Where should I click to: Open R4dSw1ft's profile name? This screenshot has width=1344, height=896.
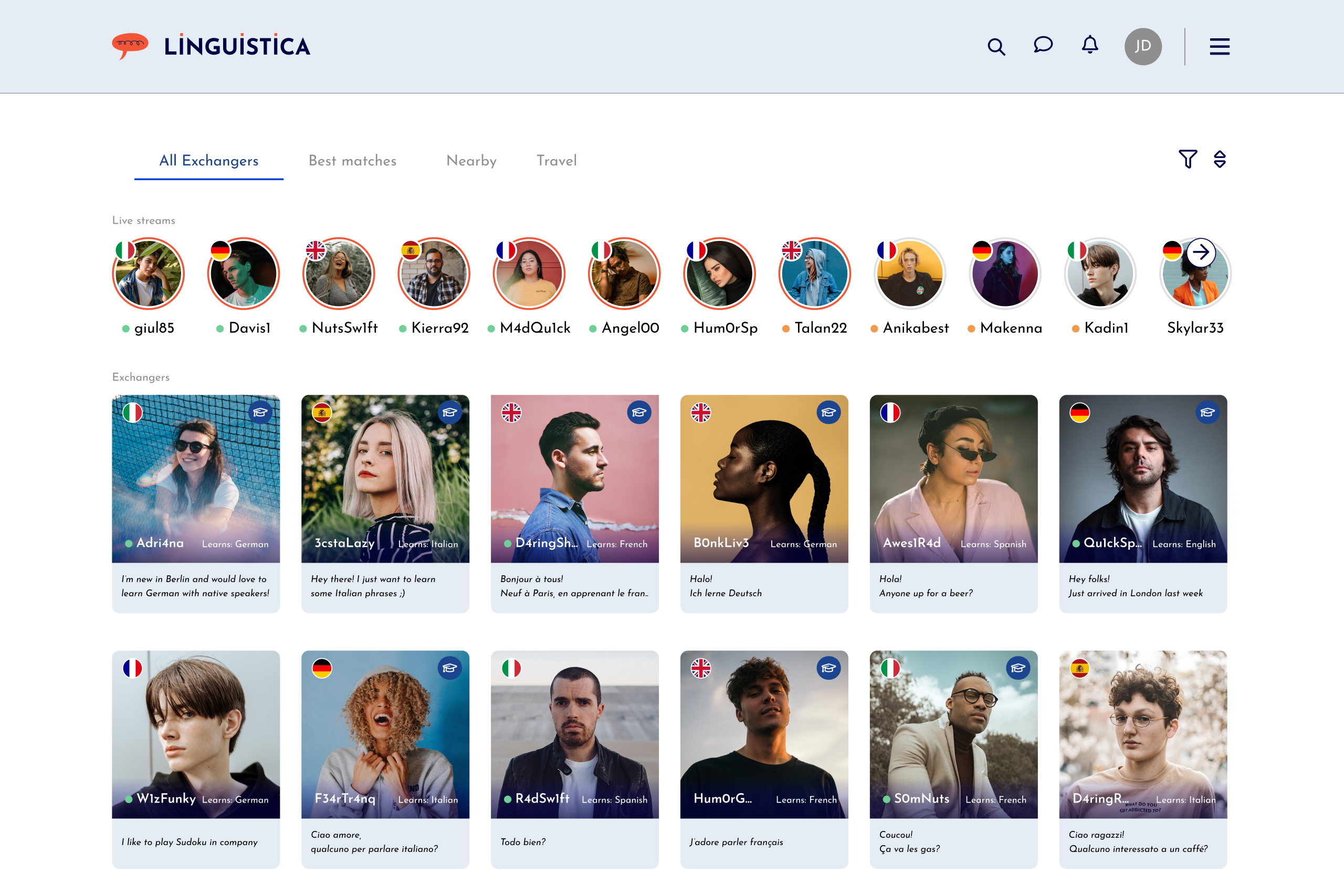(542, 799)
